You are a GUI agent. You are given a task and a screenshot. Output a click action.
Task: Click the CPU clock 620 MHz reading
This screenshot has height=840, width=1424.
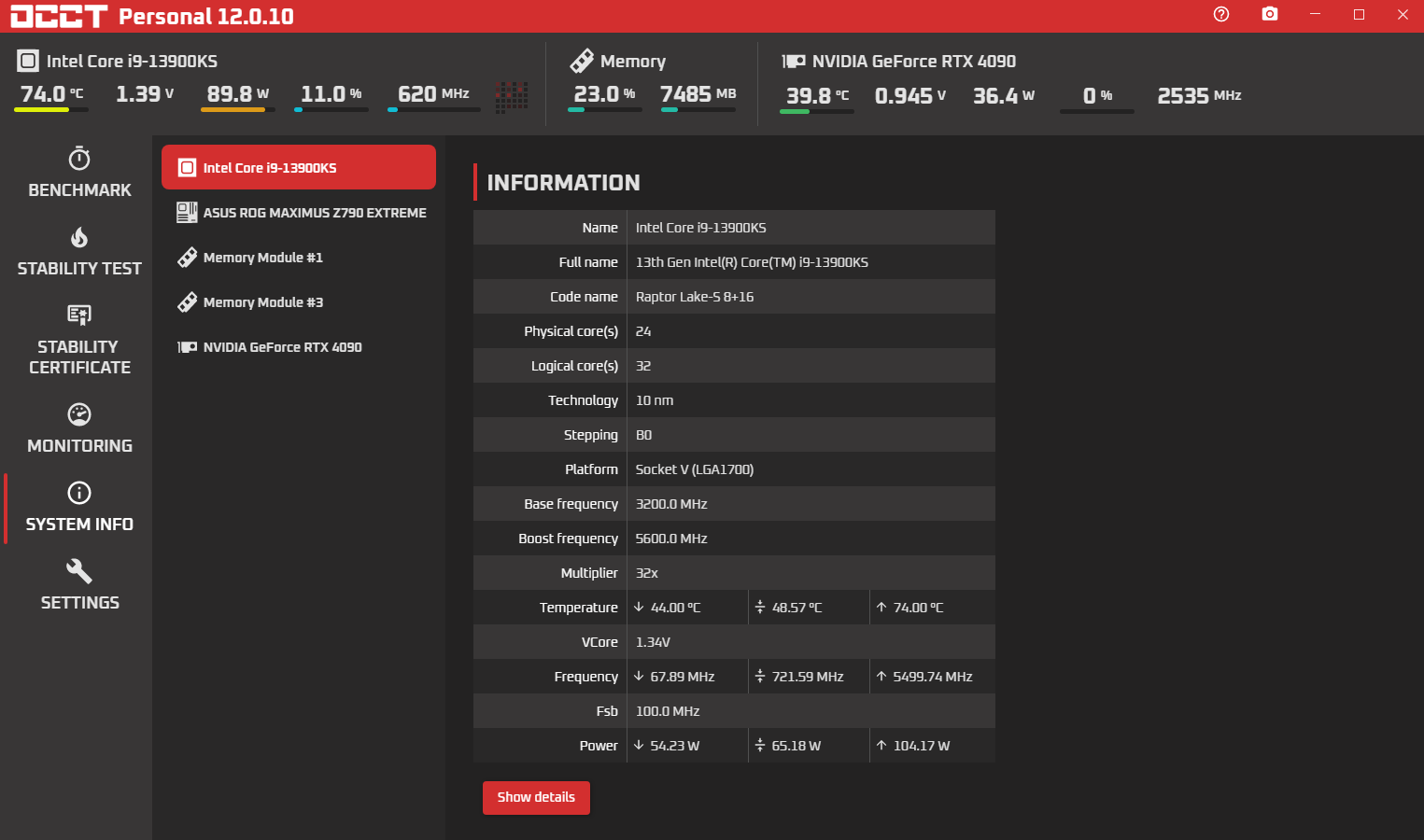tap(433, 94)
